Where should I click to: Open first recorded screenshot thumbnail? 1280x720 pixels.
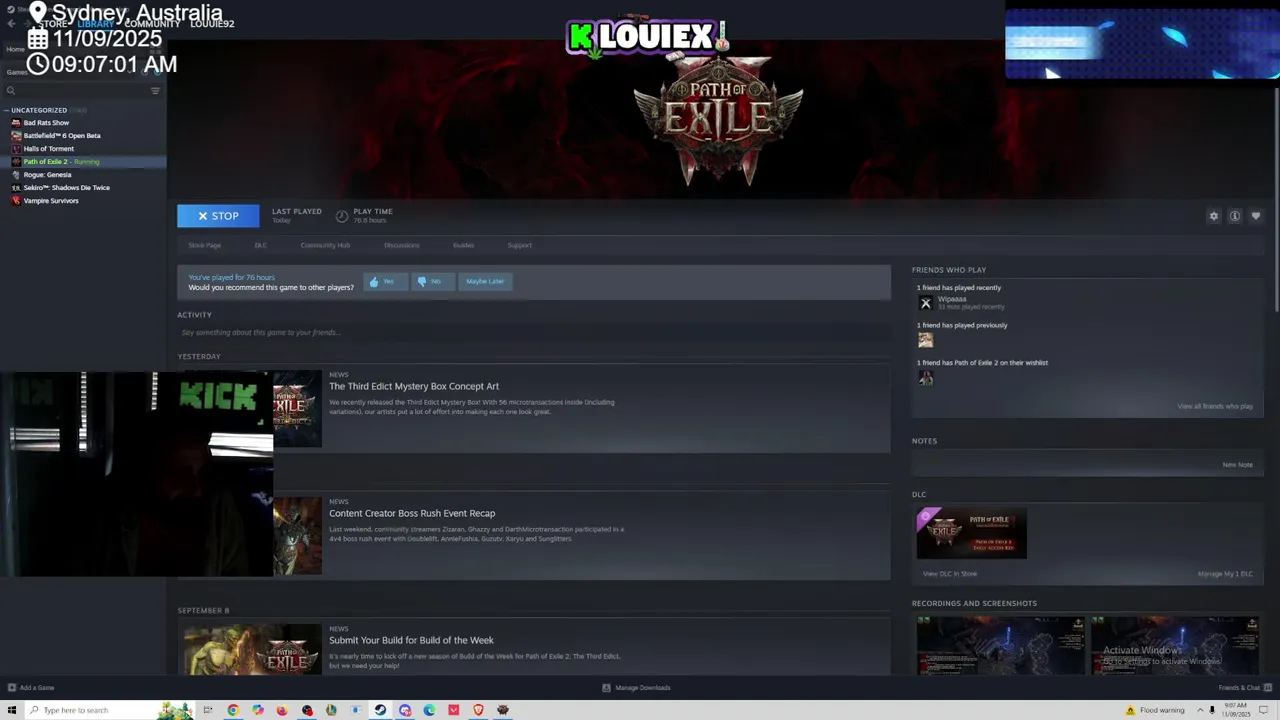1000,646
